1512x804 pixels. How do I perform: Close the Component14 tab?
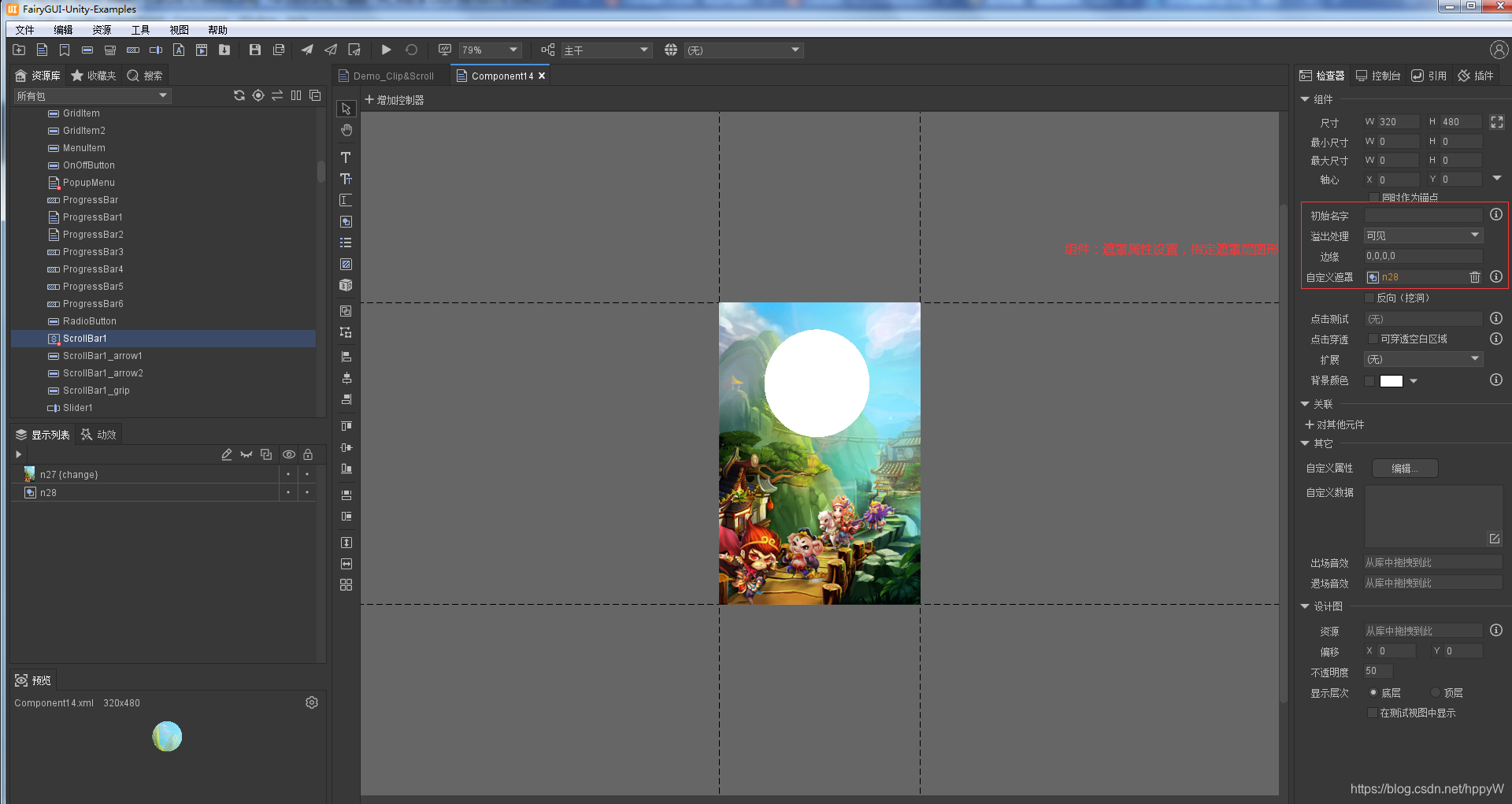coord(542,76)
